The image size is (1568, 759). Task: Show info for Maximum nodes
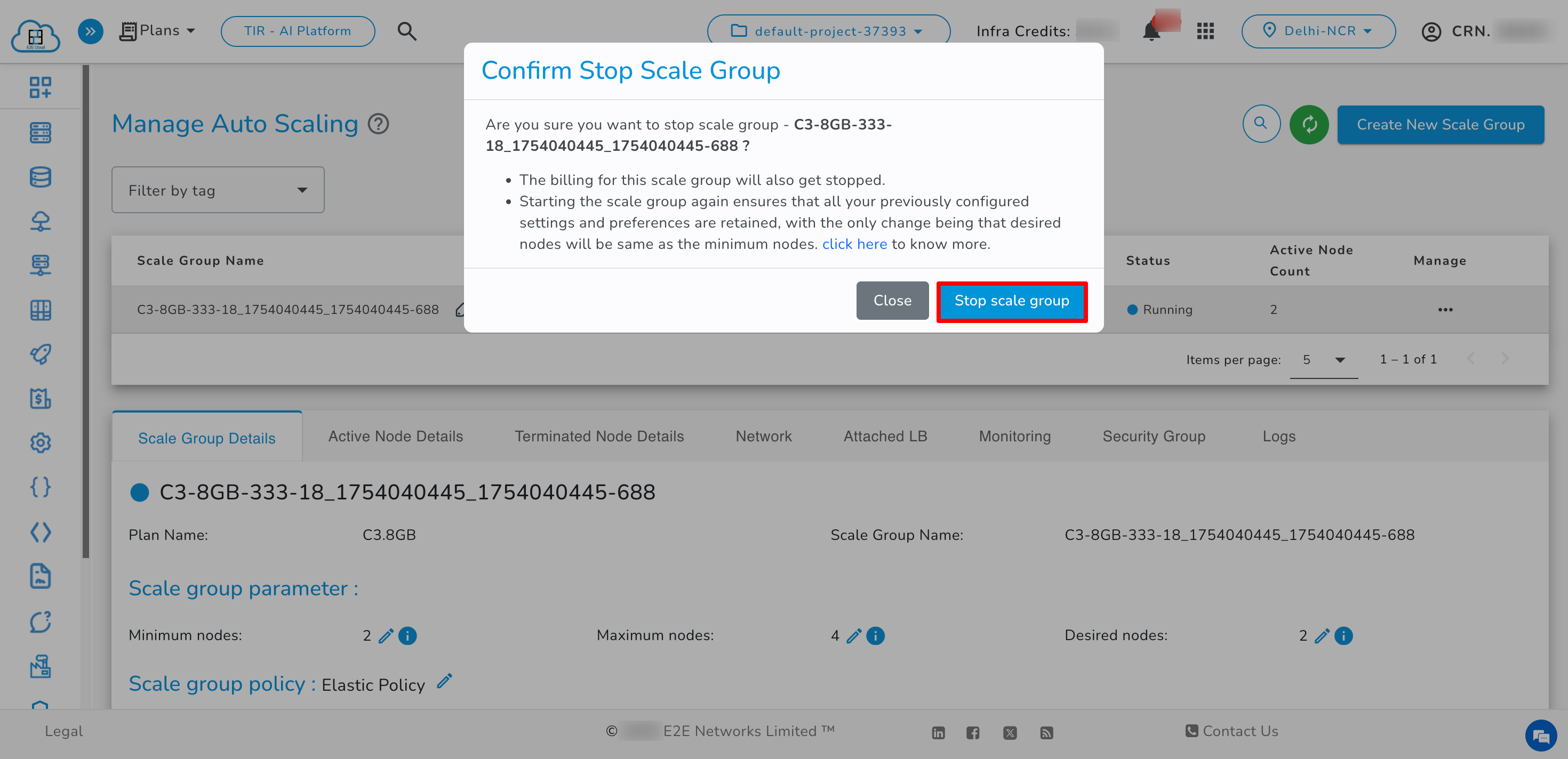[x=875, y=635]
